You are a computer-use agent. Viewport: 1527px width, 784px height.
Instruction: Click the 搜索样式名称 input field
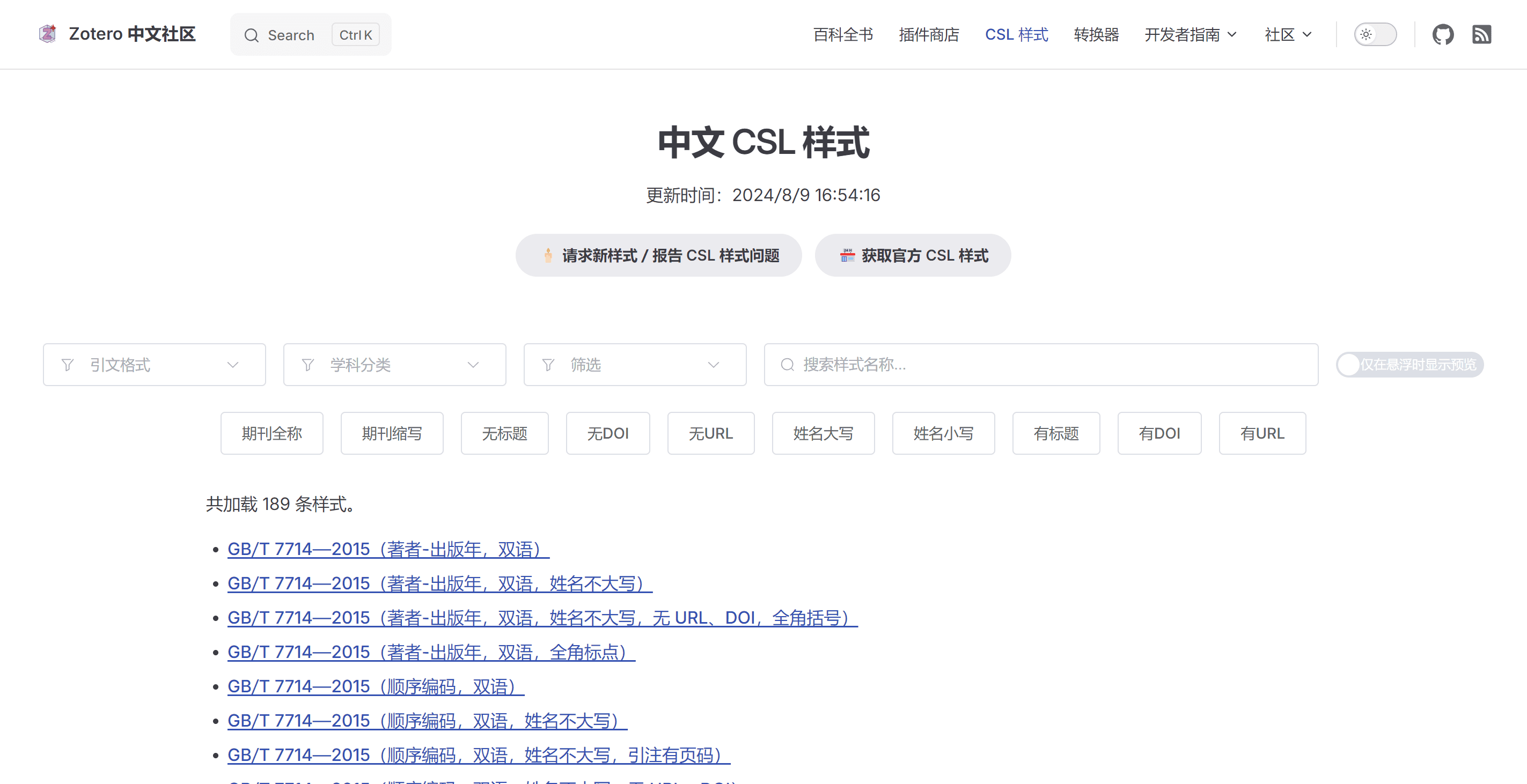point(1041,365)
